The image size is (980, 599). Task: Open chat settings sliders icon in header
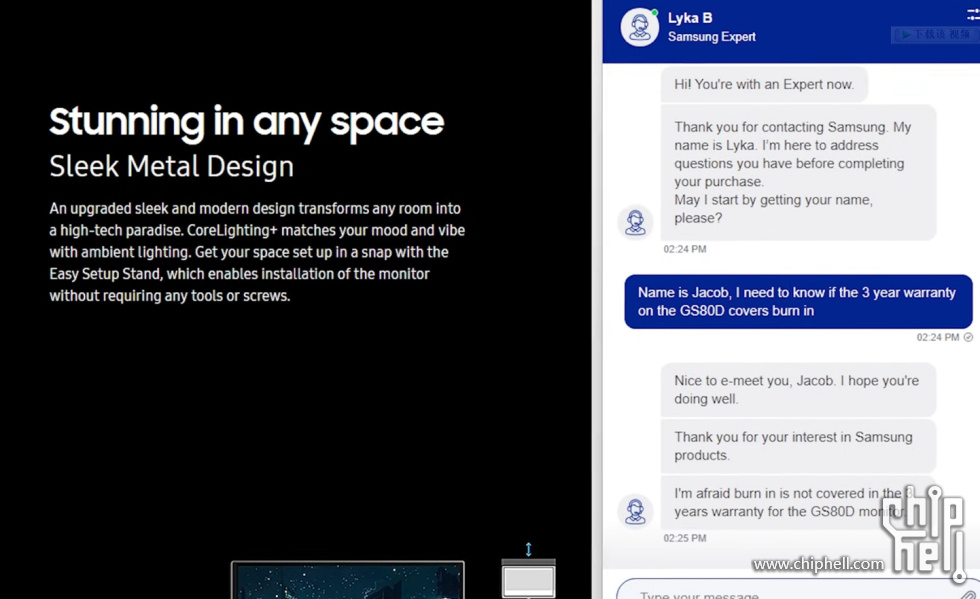972,16
